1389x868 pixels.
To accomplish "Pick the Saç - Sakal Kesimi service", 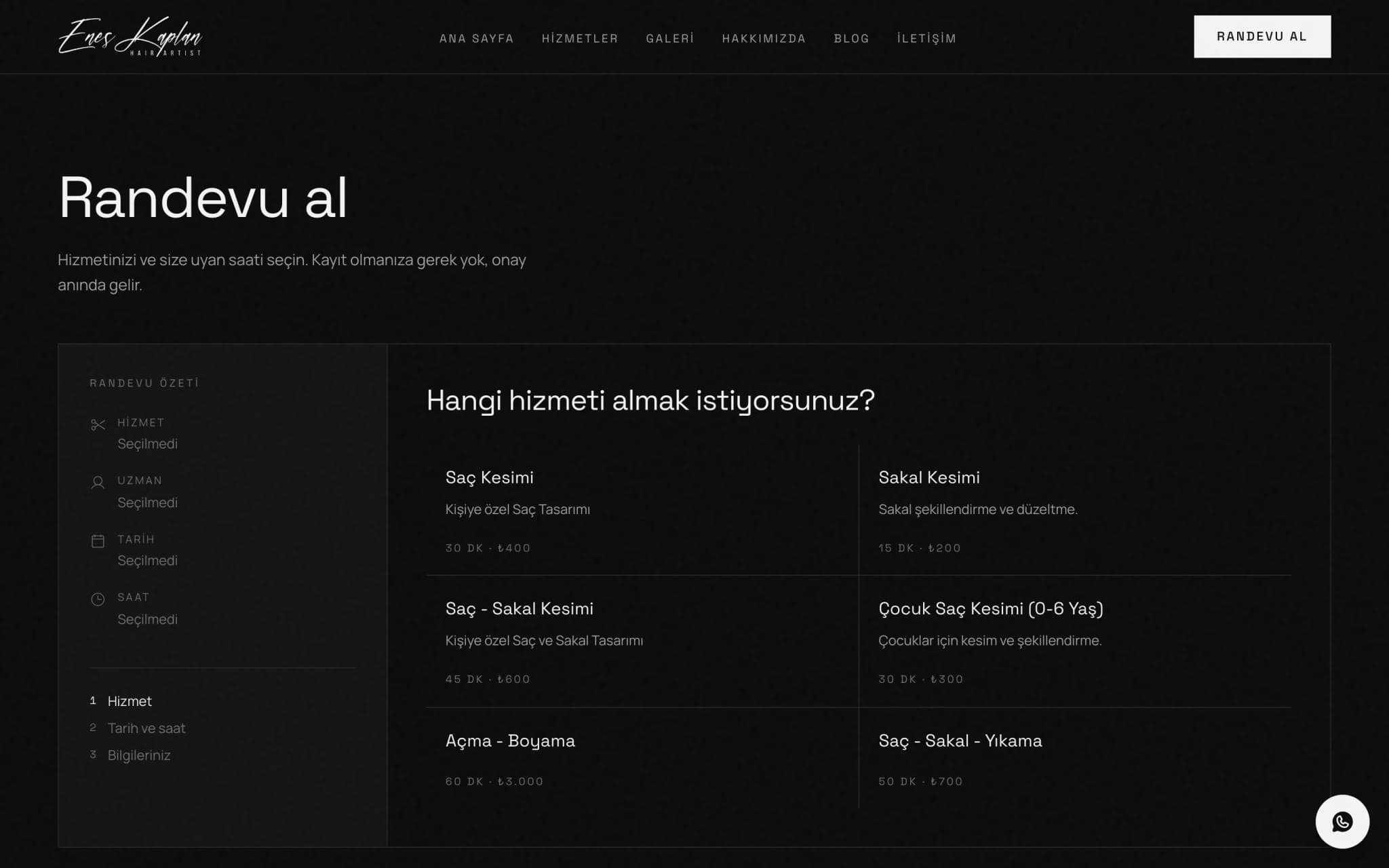I will tap(642, 642).
